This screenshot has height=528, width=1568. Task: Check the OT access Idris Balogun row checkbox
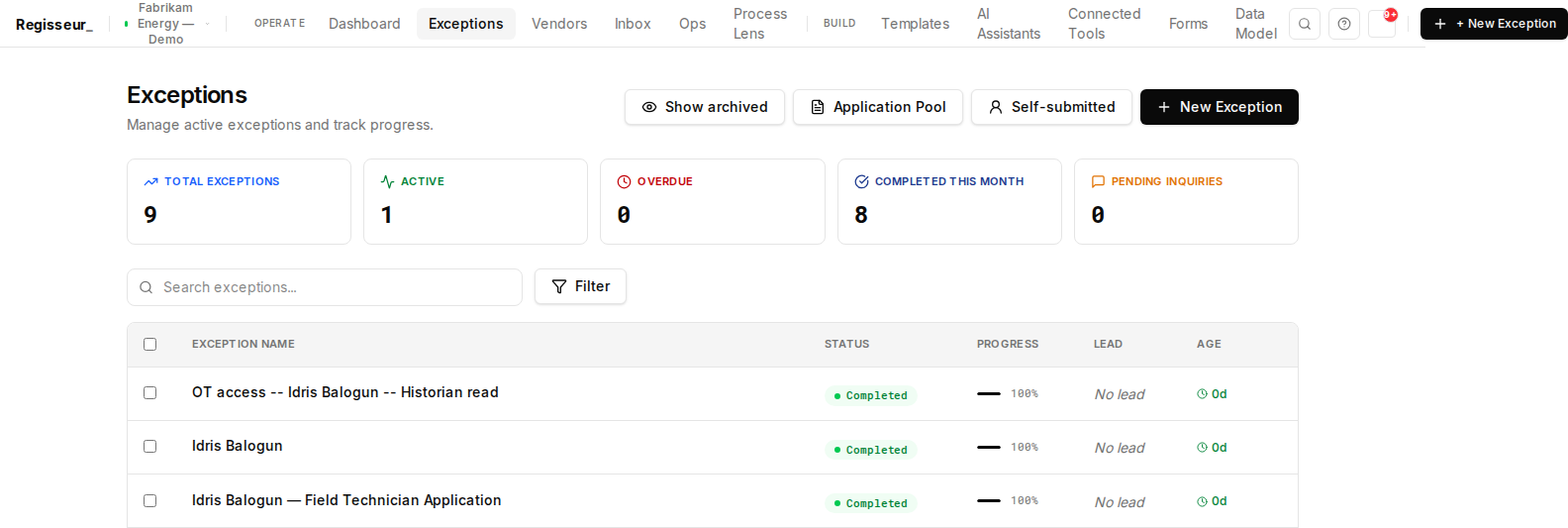150,393
